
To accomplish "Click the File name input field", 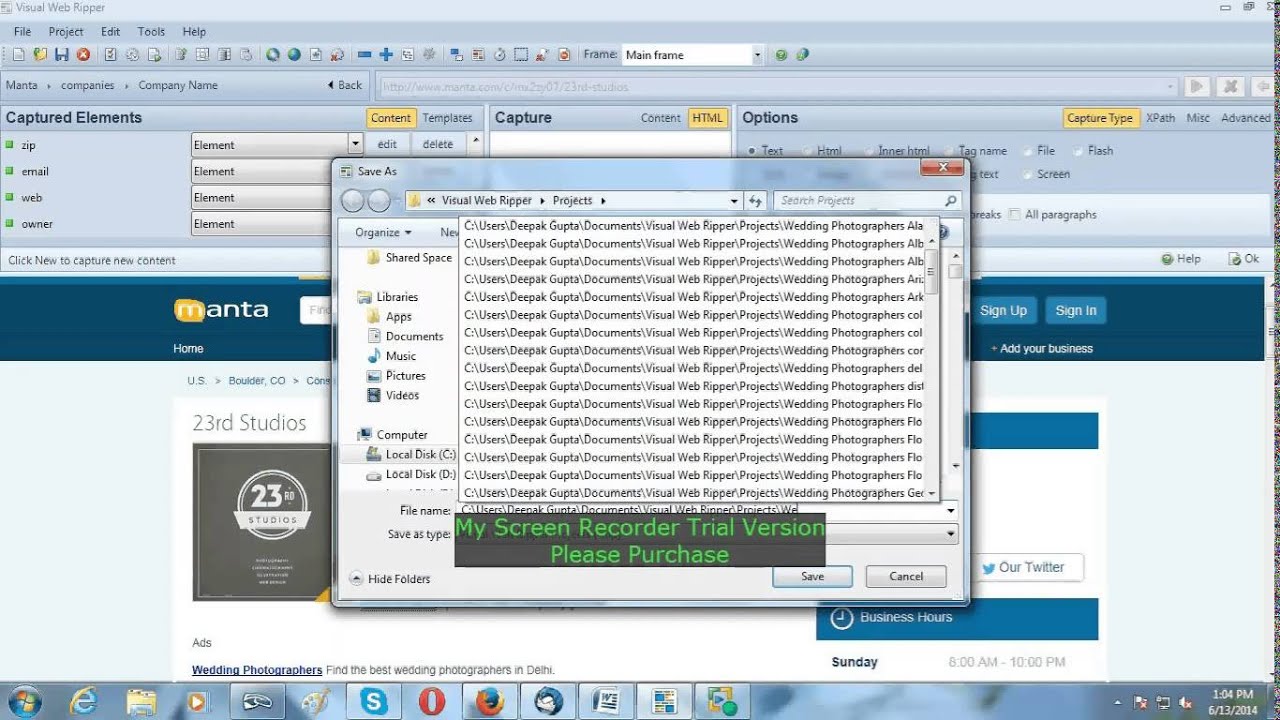I will [700, 510].
